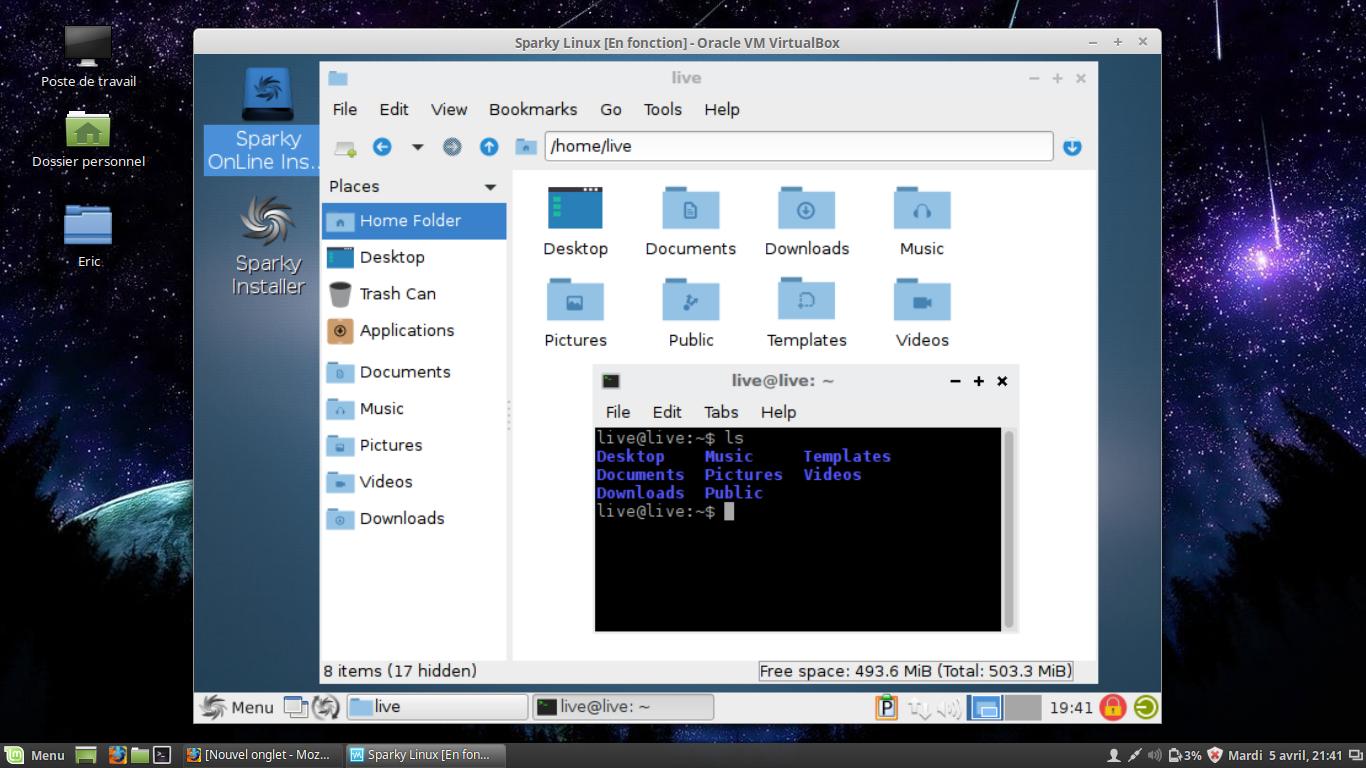Open the Tools menu
1366x768 pixels.
(x=662, y=109)
